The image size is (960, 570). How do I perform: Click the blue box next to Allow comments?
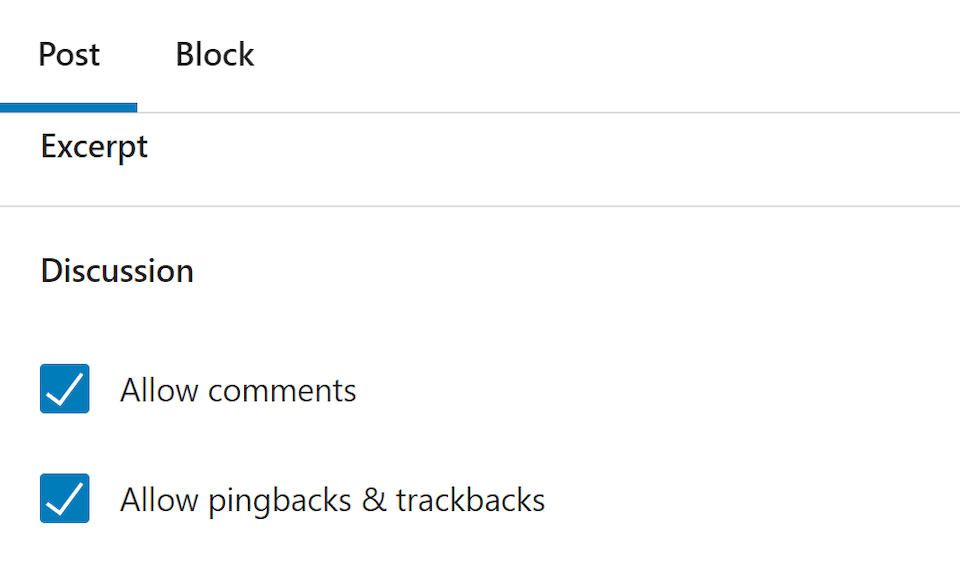pyautogui.click(x=65, y=389)
